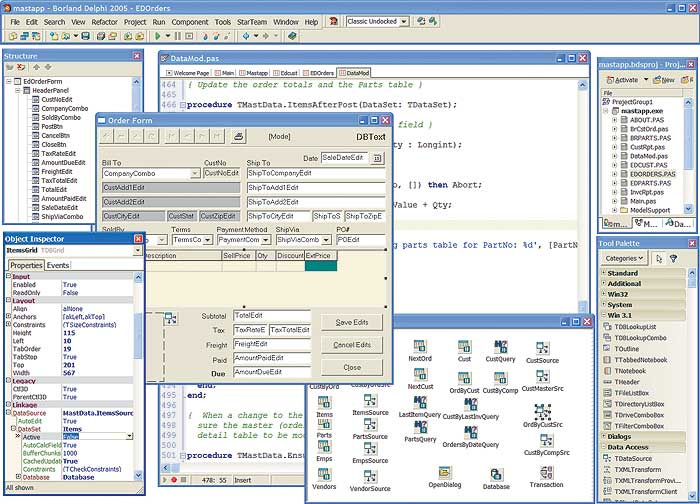Image resolution: width=700 pixels, height=504 pixels.
Task: Click Activate in project manager
Action: pyautogui.click(x=623, y=80)
